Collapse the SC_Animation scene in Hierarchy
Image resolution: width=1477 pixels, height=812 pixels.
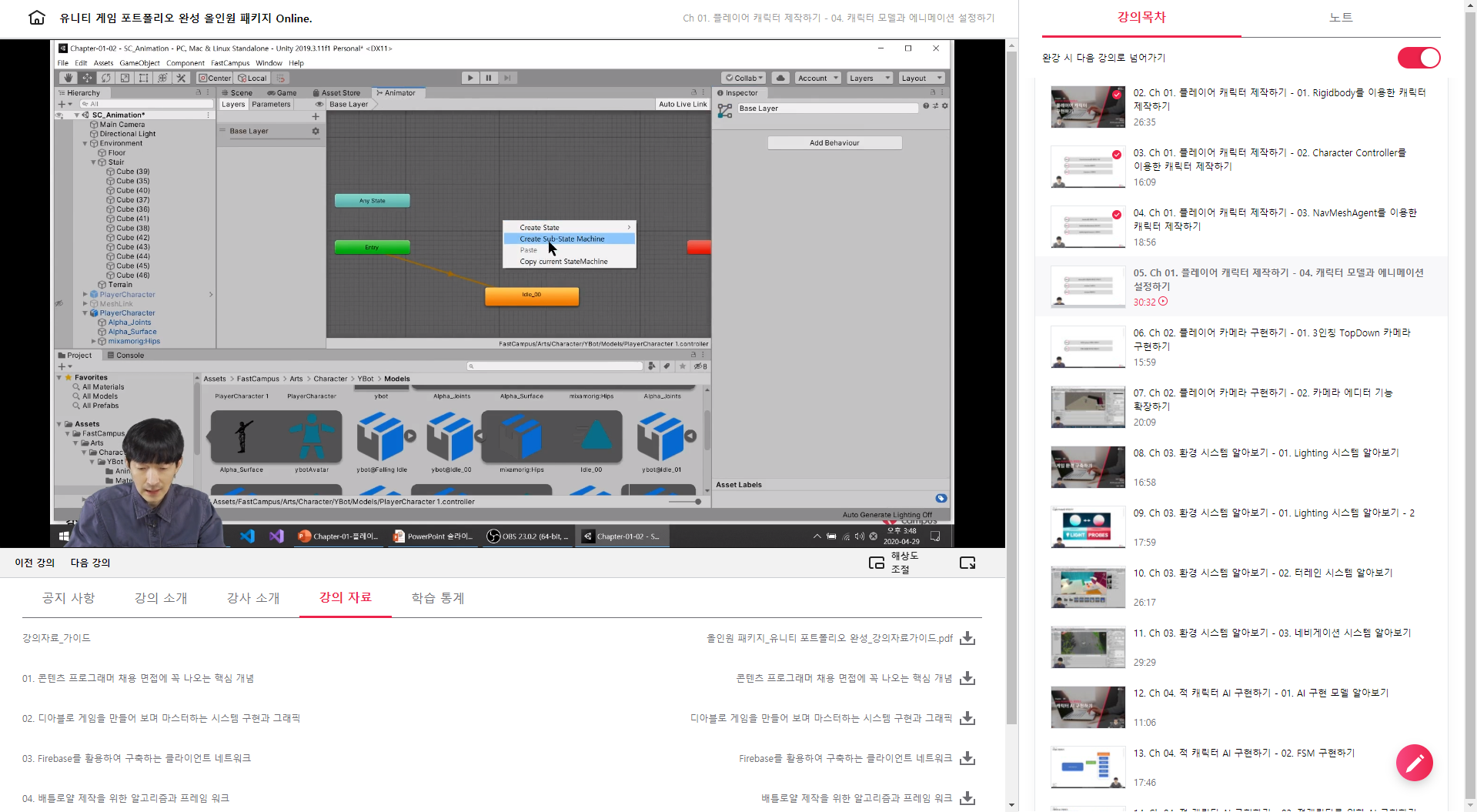77,115
